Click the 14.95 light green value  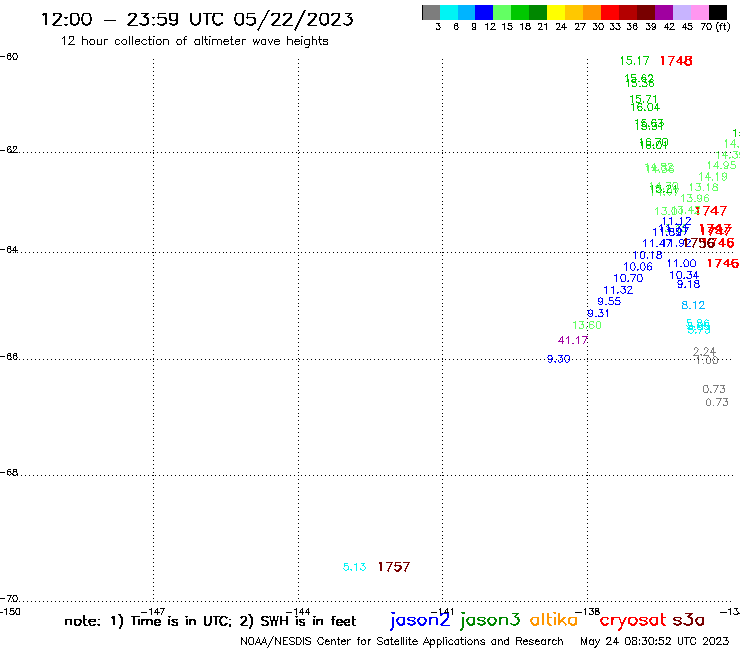[722, 165]
